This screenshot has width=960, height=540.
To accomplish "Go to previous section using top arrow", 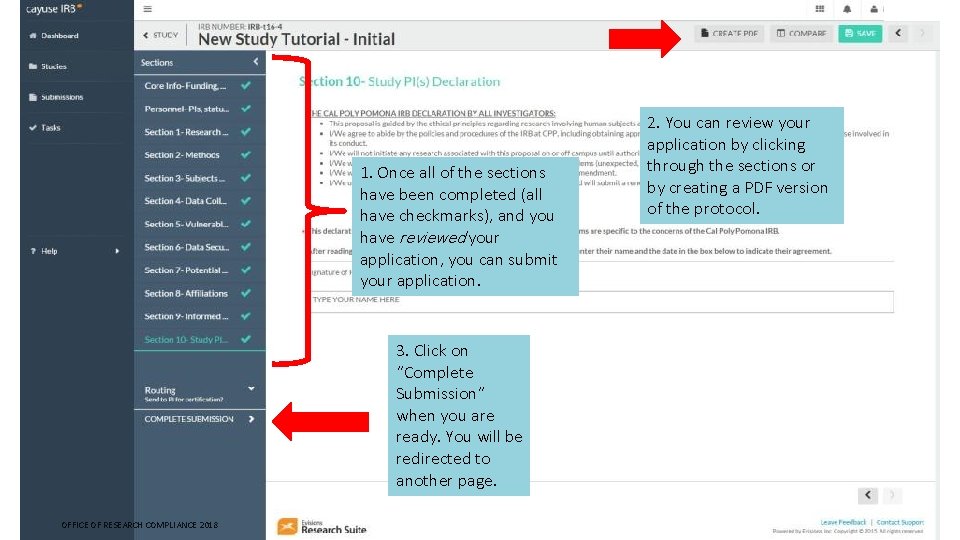I will click(898, 33).
